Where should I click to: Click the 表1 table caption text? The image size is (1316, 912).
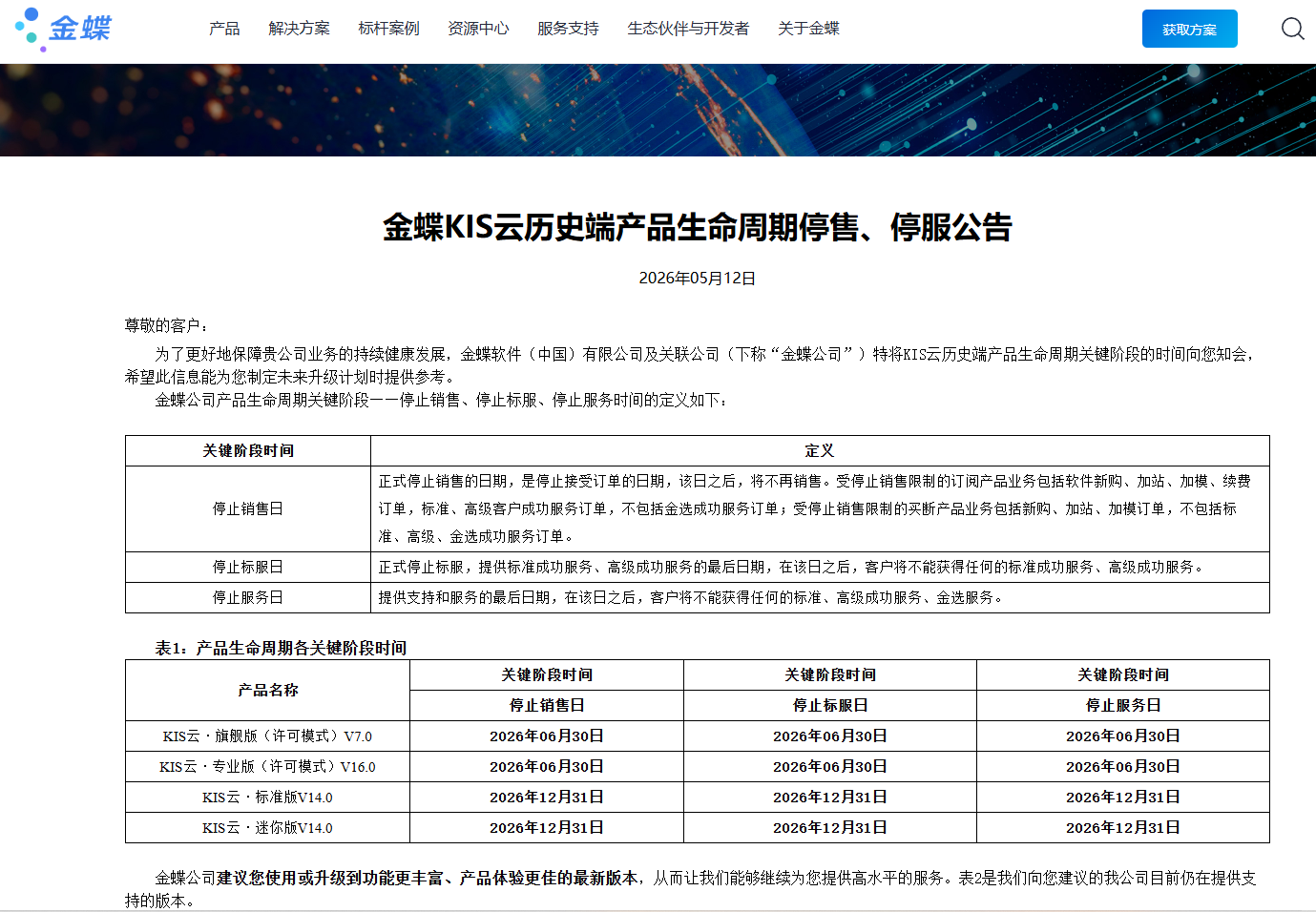point(281,648)
